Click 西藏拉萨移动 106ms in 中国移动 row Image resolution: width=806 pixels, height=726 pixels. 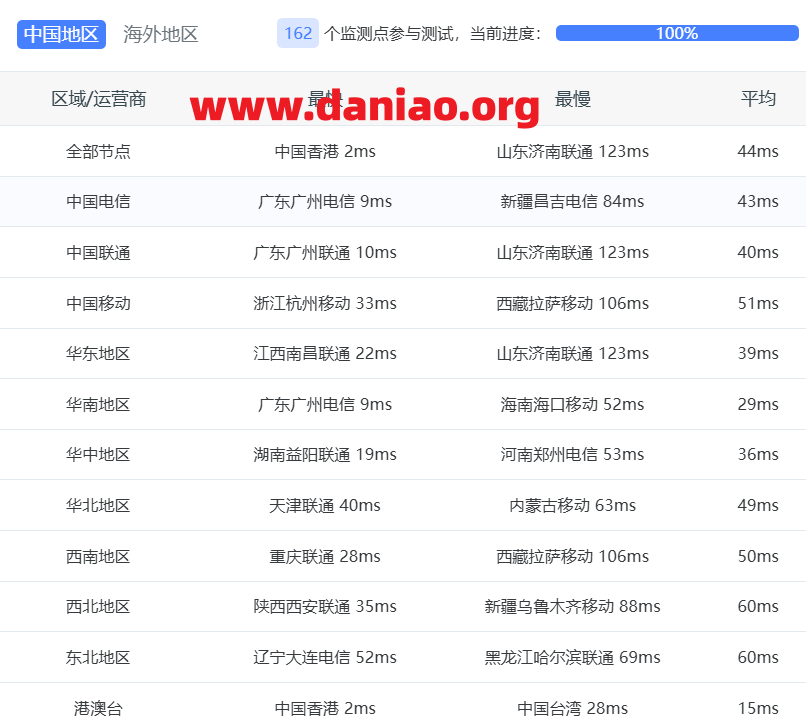pos(573,303)
